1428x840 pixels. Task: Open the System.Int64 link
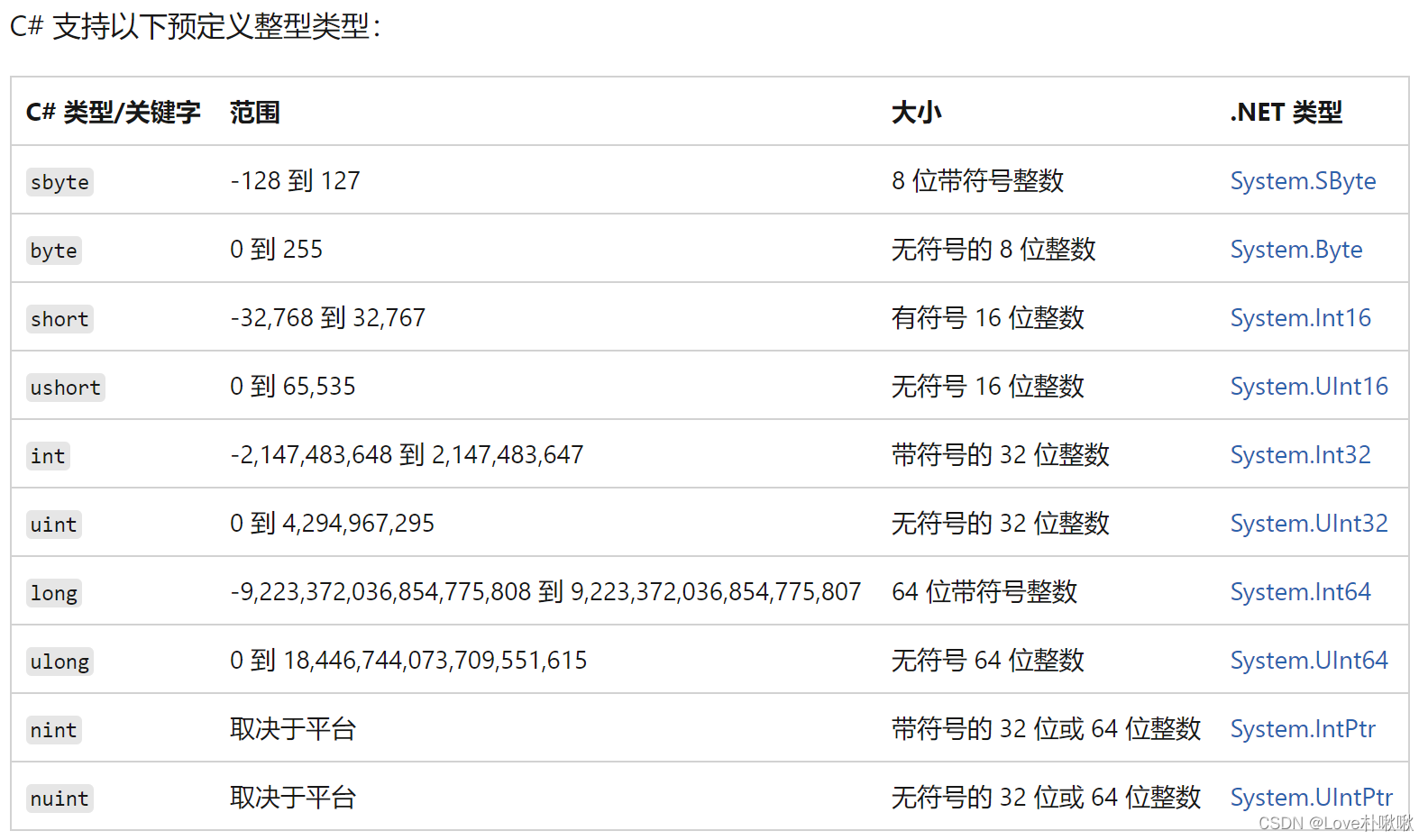point(1300,592)
